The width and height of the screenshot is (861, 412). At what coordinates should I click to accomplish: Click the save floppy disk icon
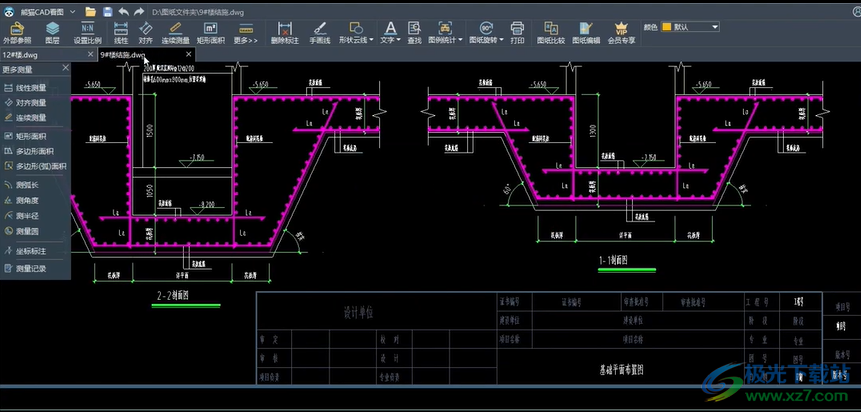[108, 12]
